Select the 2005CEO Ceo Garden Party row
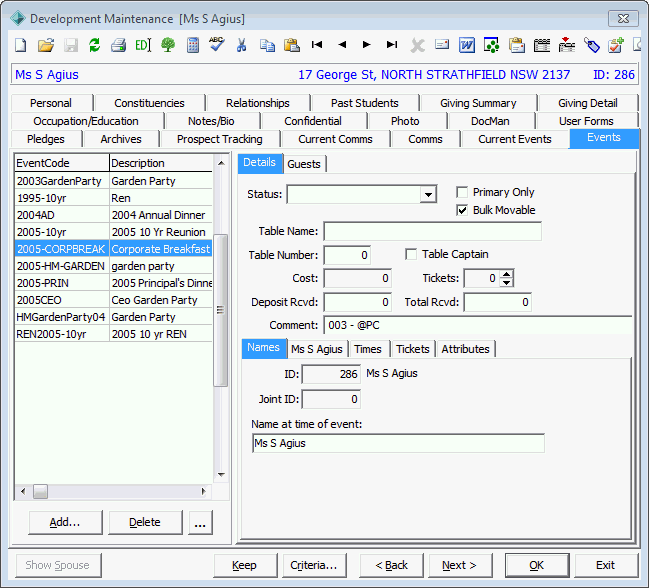Screen dimensions: 649x588 click(113, 300)
